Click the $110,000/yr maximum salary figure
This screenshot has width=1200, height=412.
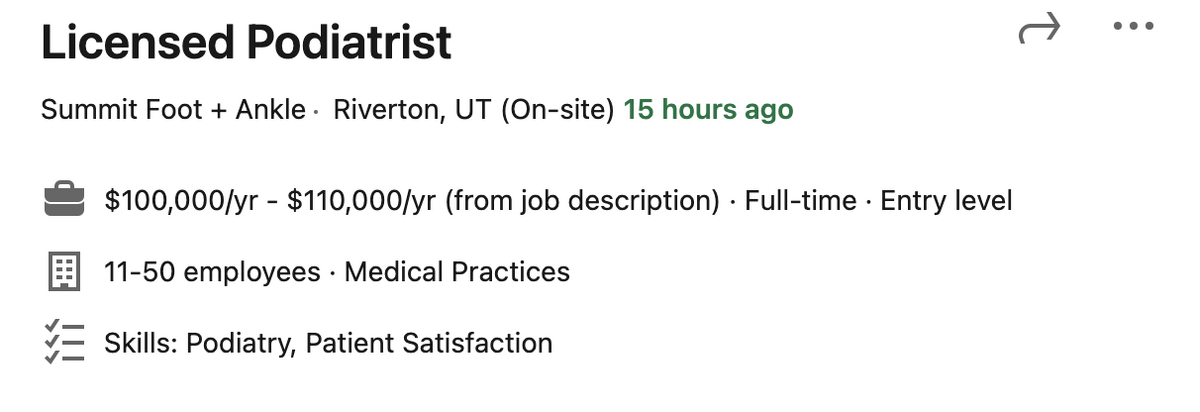(x=362, y=201)
